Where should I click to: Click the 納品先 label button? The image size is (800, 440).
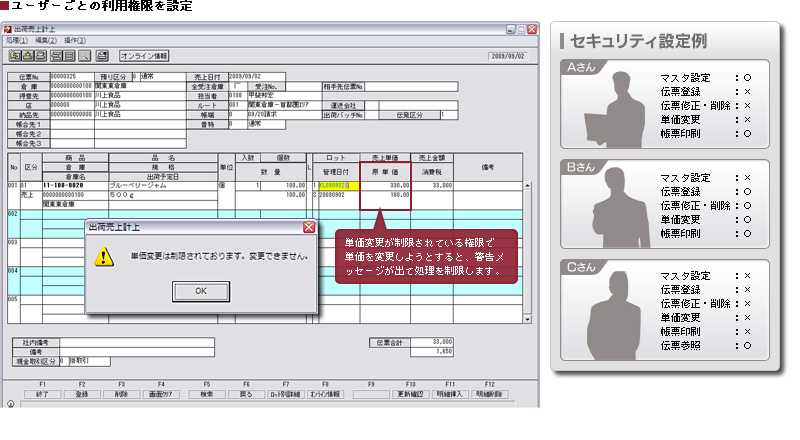[x=29, y=115]
